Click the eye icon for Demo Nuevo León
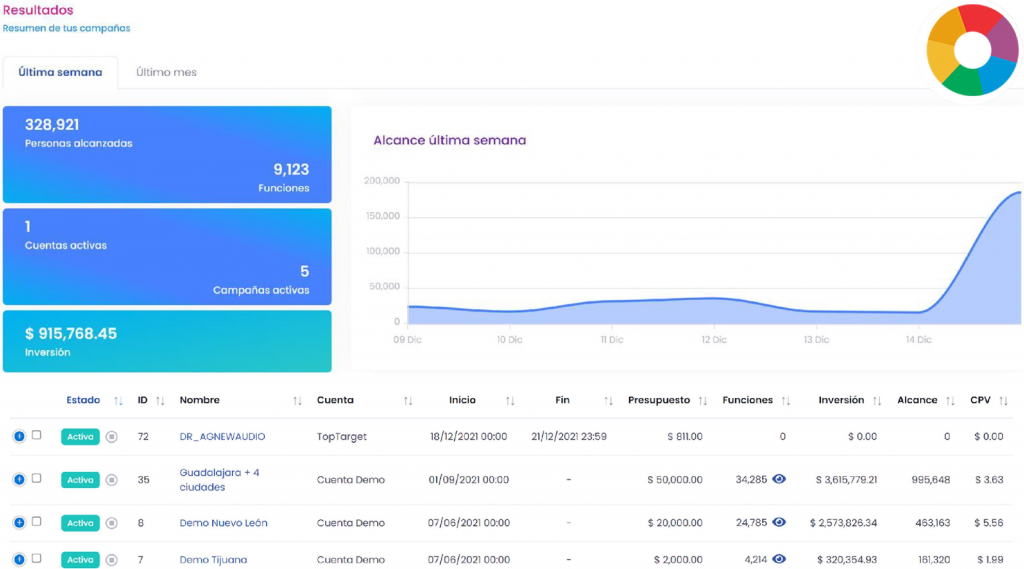 (x=779, y=522)
